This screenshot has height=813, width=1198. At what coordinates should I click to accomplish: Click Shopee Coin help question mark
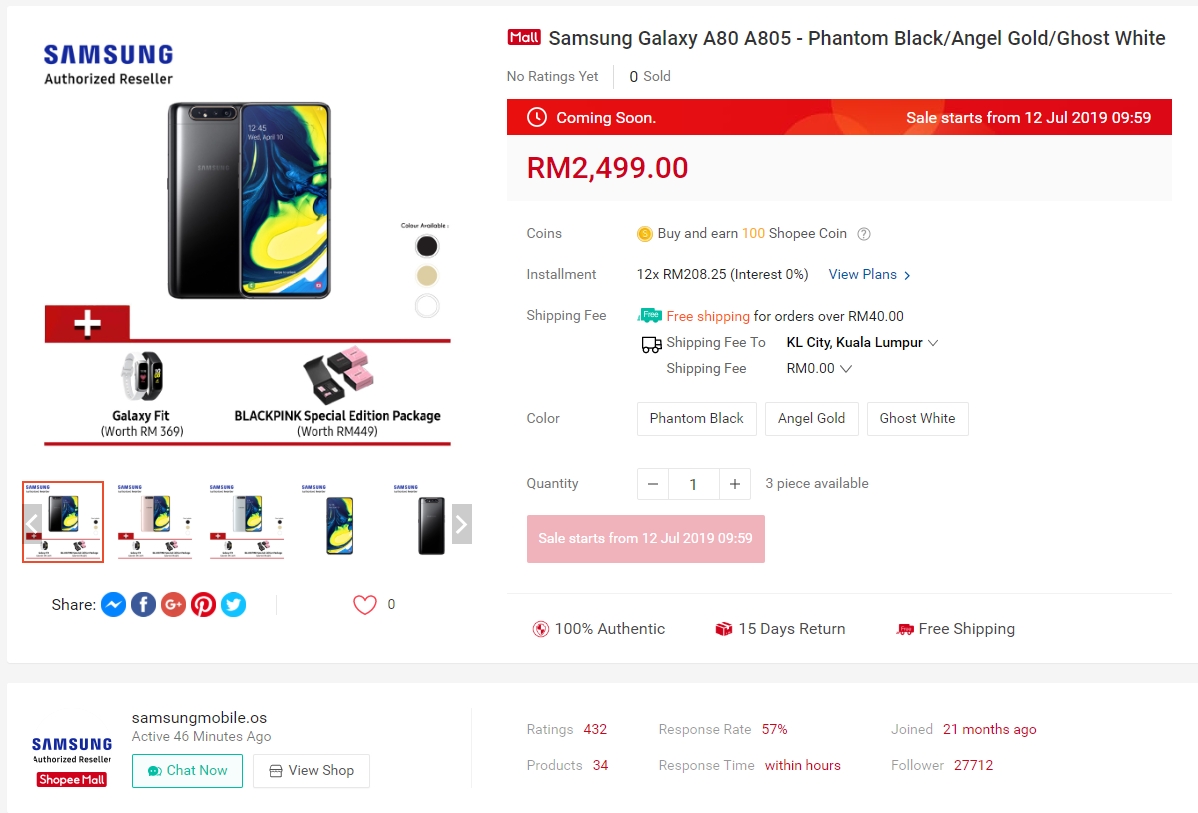pos(864,234)
